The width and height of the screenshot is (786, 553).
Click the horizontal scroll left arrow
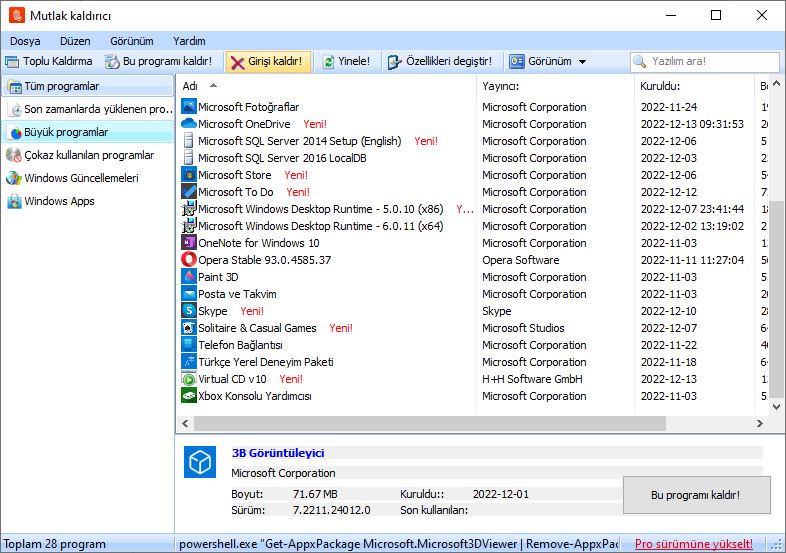pyautogui.click(x=185, y=423)
